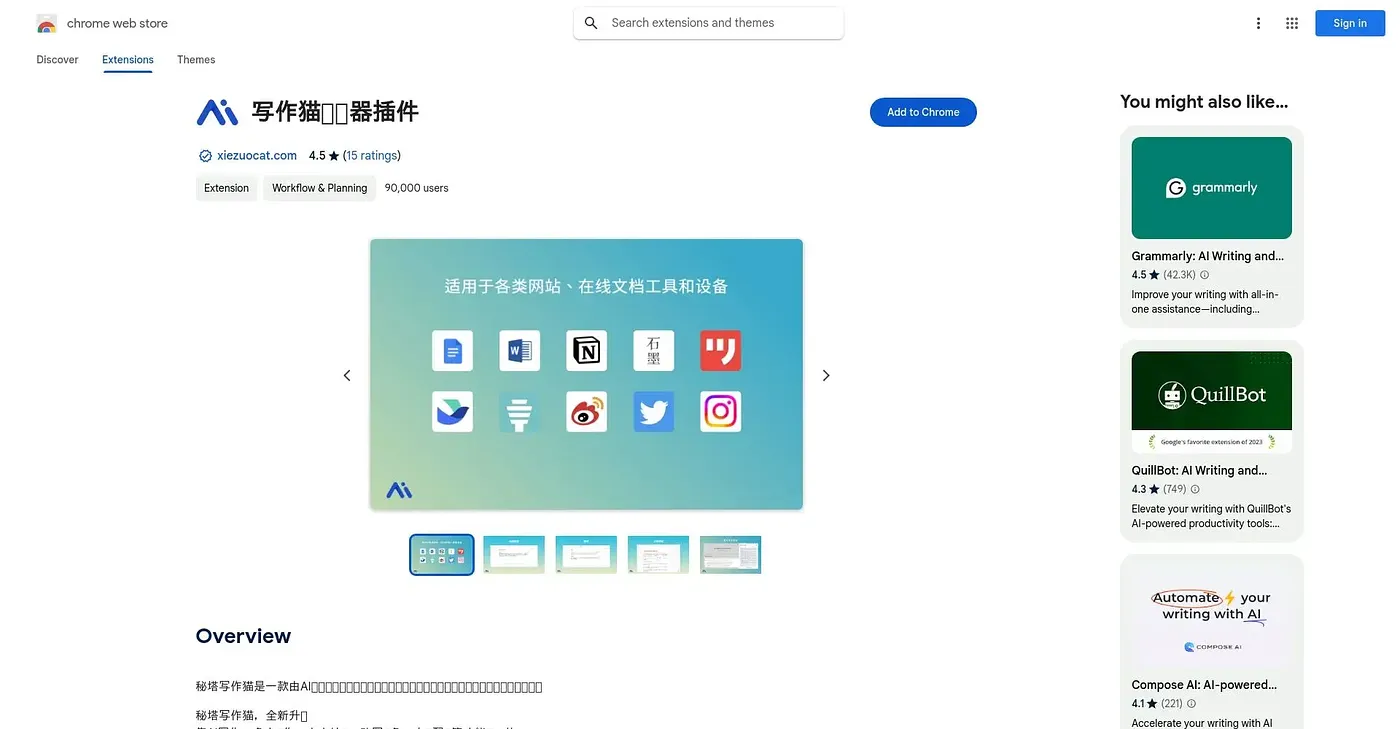Image resolution: width=1400 pixels, height=729 pixels.
Task: Open the Compose AI recommendation card image
Action: (1212, 617)
